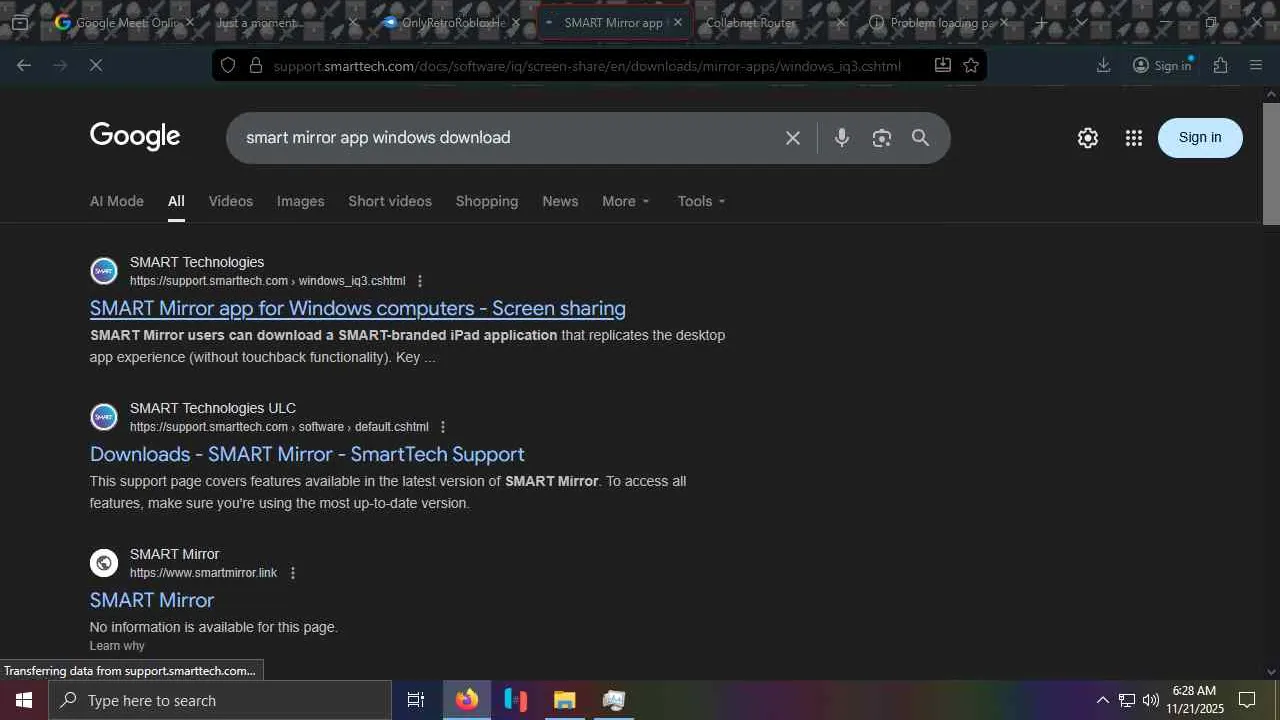Show site security info via padlock icon
The width and height of the screenshot is (1280, 720).
tap(255, 65)
